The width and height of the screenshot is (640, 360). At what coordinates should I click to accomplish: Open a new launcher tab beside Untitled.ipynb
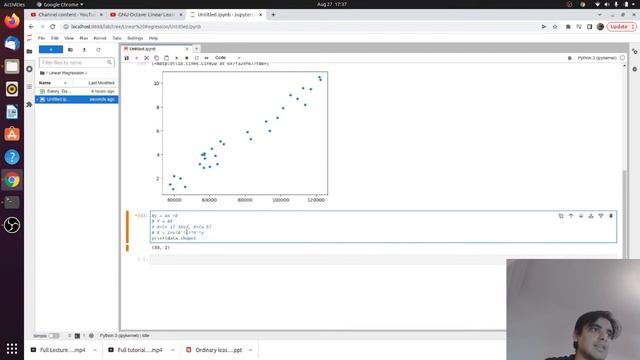click(196, 49)
